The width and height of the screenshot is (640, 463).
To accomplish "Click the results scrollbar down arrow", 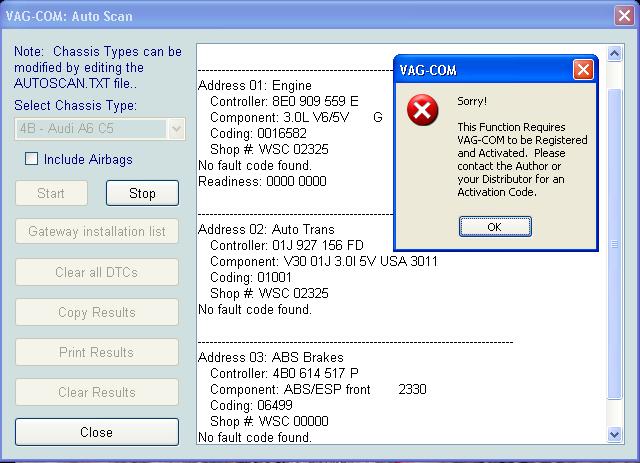I will coord(614,434).
